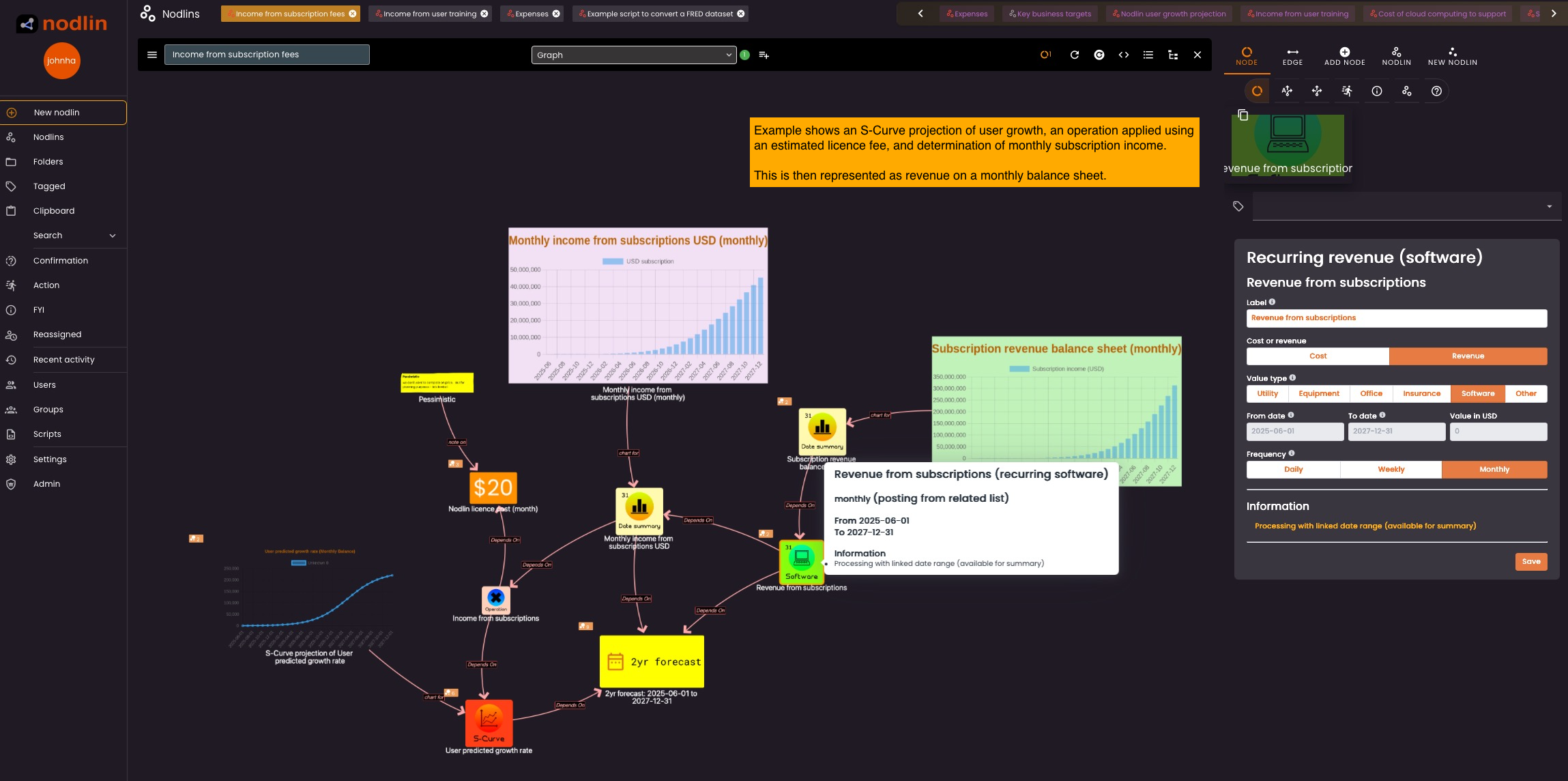
Task: Select the Cost option
Action: pos(1317,356)
